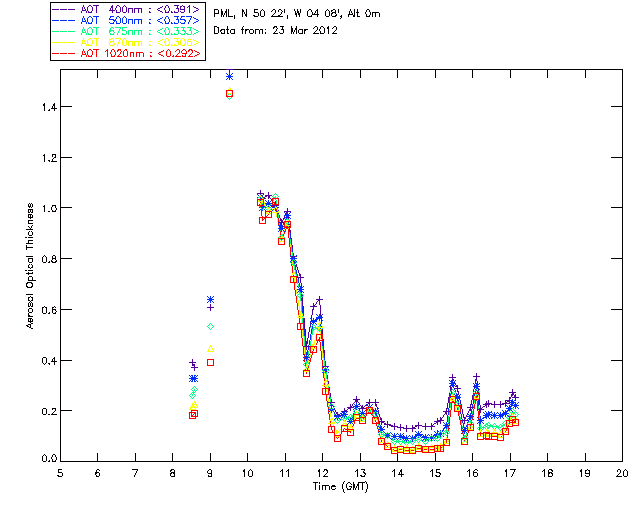Click the x-axis tick label 11

point(285,473)
